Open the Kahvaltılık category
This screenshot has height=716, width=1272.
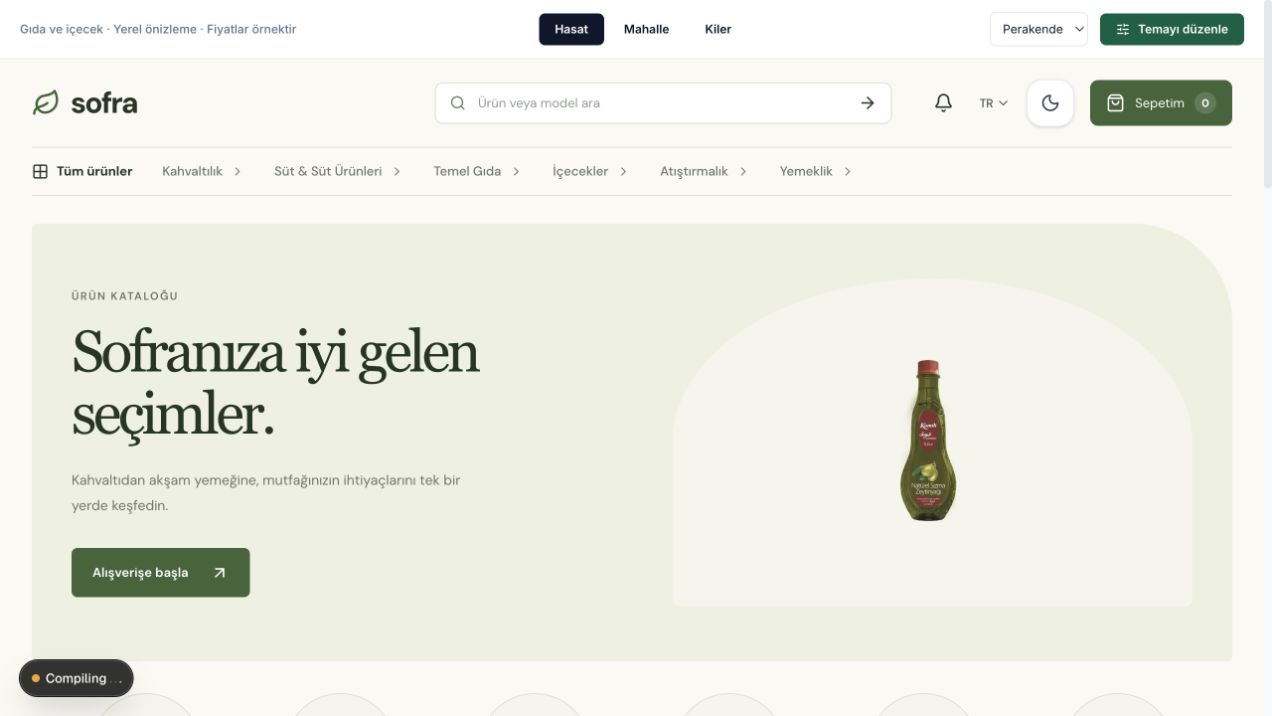click(x=192, y=171)
